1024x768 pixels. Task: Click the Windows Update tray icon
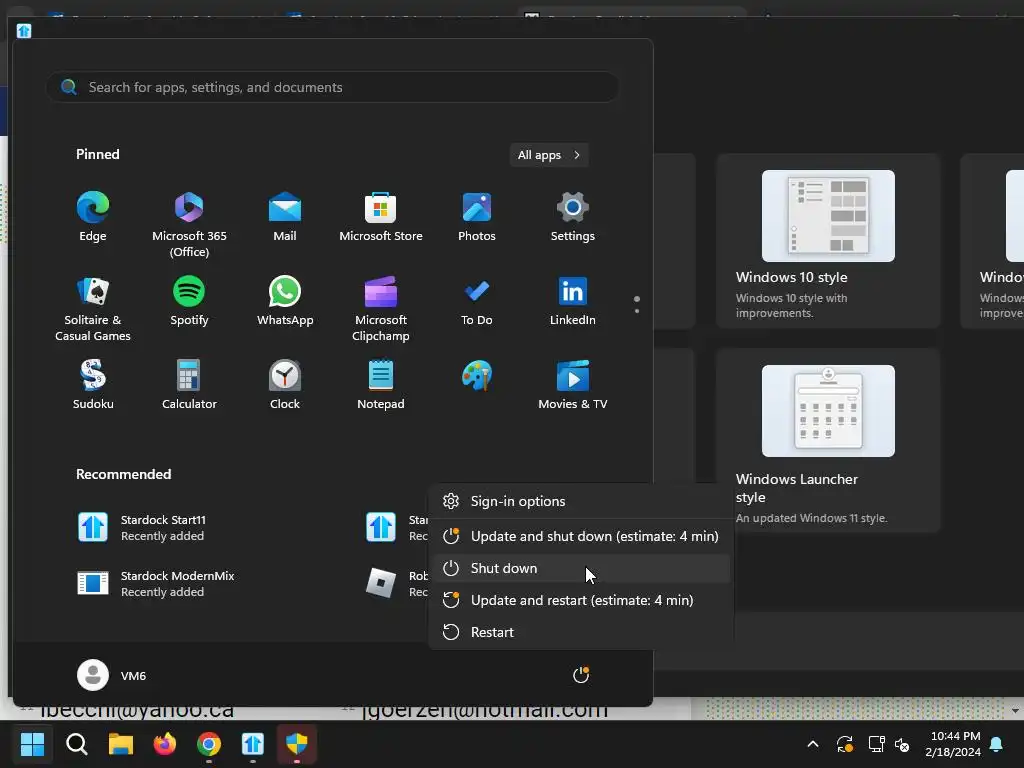[844, 744]
